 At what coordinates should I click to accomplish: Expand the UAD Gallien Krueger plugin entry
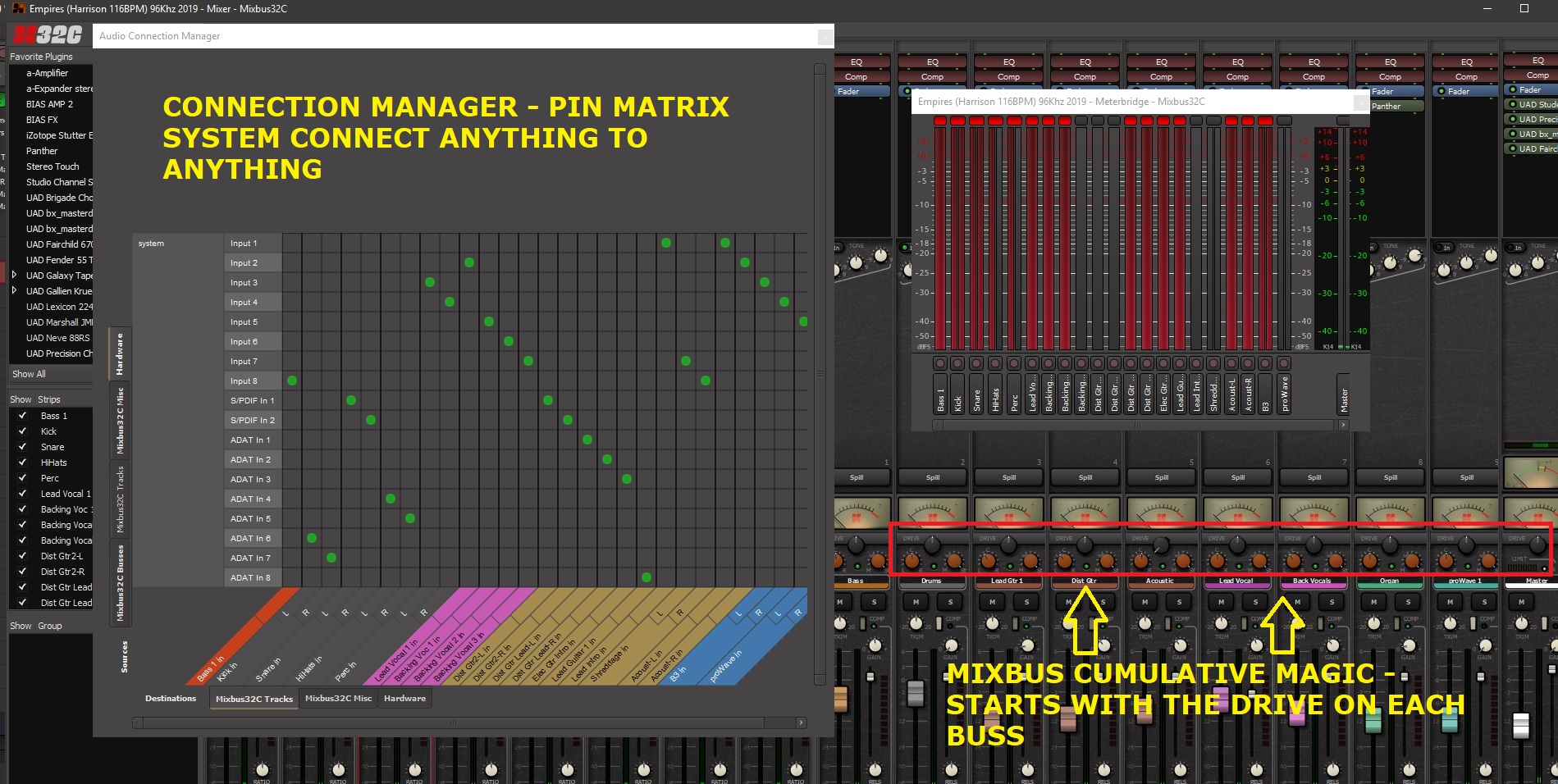[x=14, y=291]
